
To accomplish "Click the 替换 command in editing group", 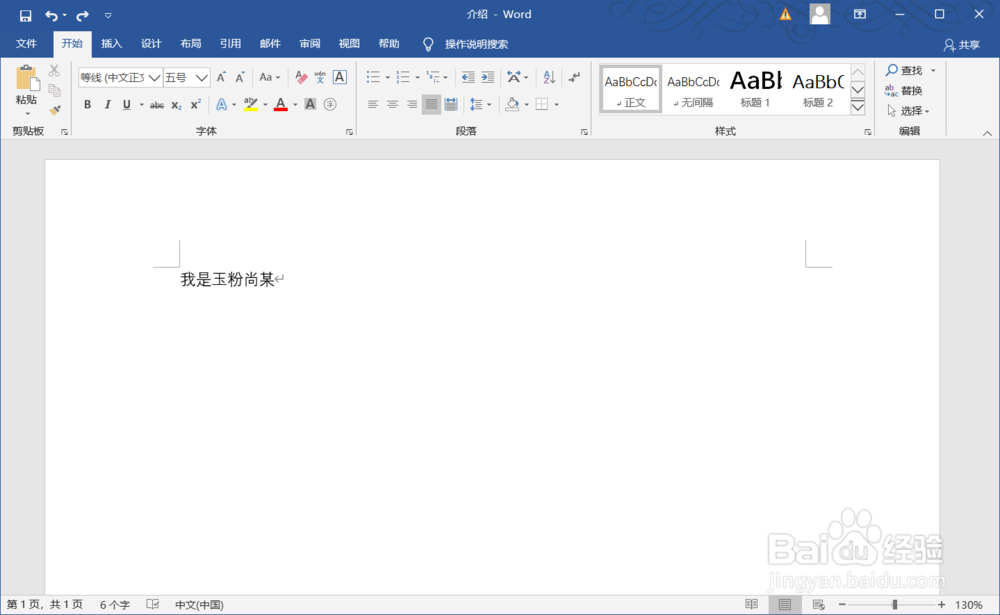I will click(906, 90).
